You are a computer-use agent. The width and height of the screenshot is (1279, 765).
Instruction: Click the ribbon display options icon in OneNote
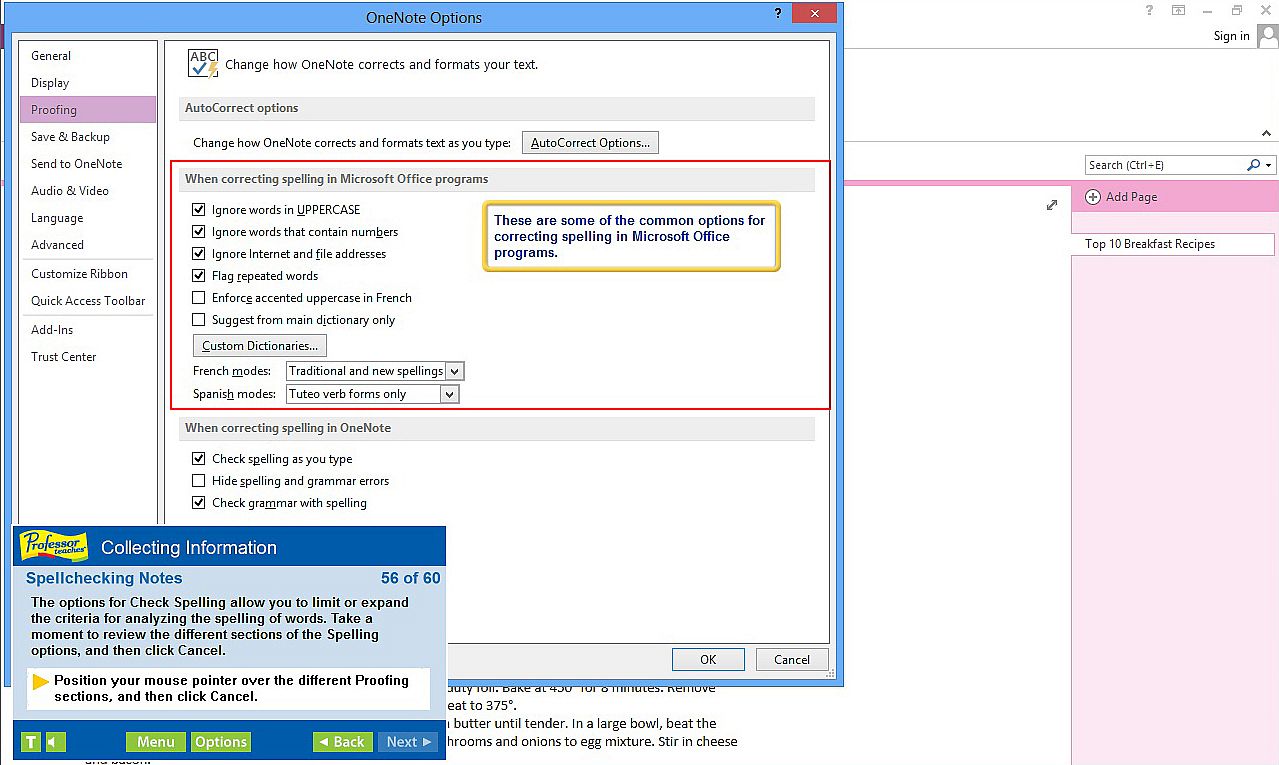[1179, 10]
